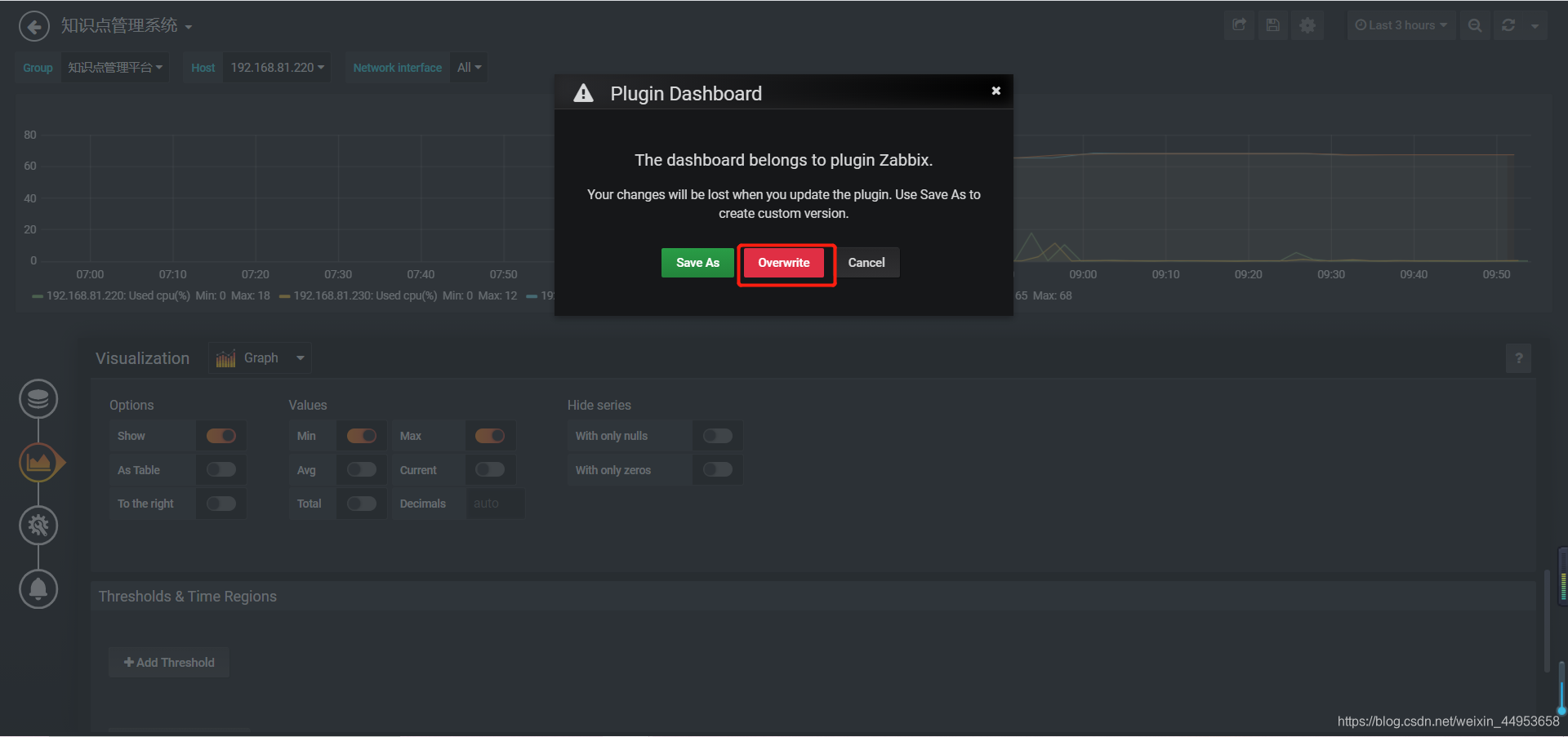Enable hide series With only nulls
The height and width of the screenshot is (737, 1568).
(718, 436)
